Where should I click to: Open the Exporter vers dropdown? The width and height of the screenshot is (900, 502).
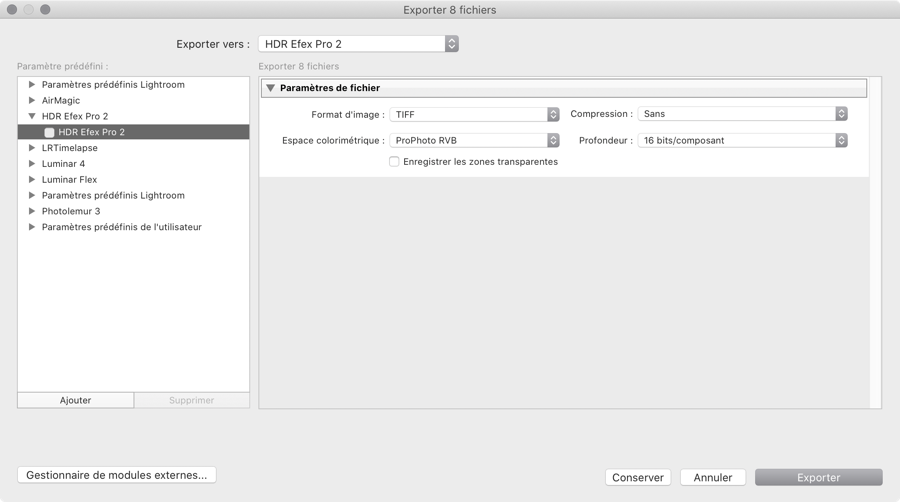pos(358,44)
